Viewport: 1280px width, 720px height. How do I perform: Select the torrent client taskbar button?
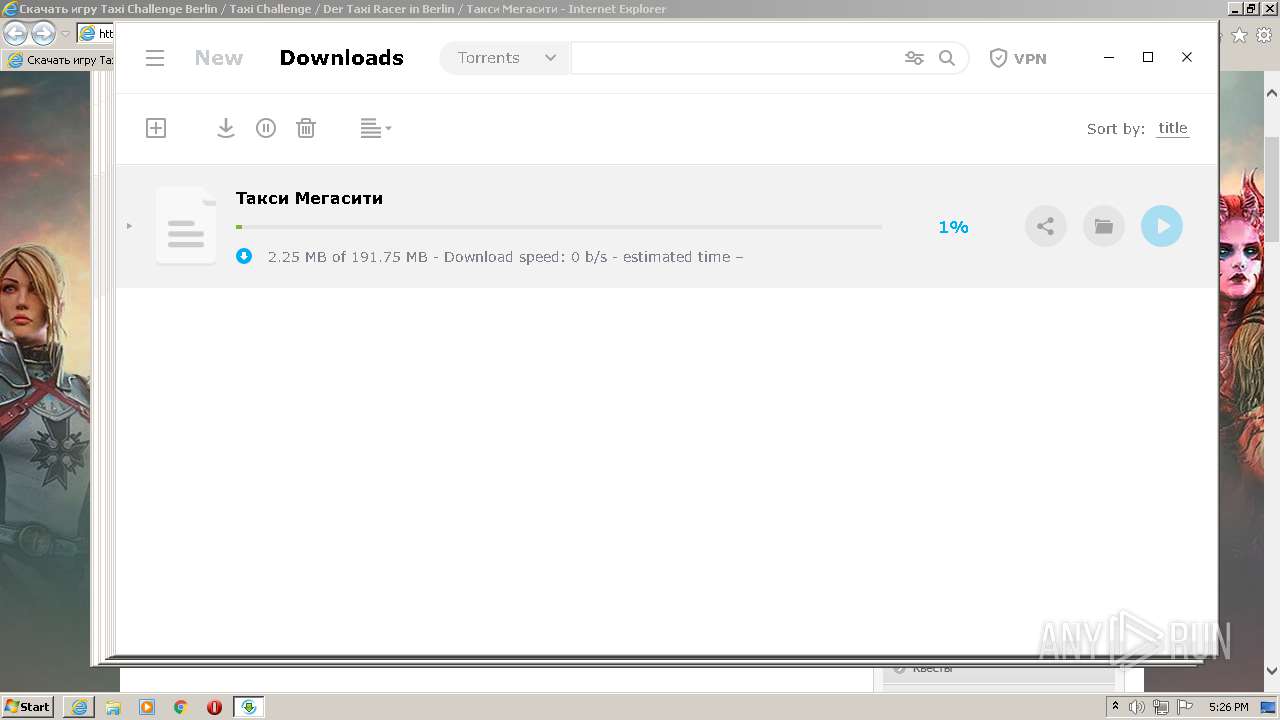(x=249, y=707)
